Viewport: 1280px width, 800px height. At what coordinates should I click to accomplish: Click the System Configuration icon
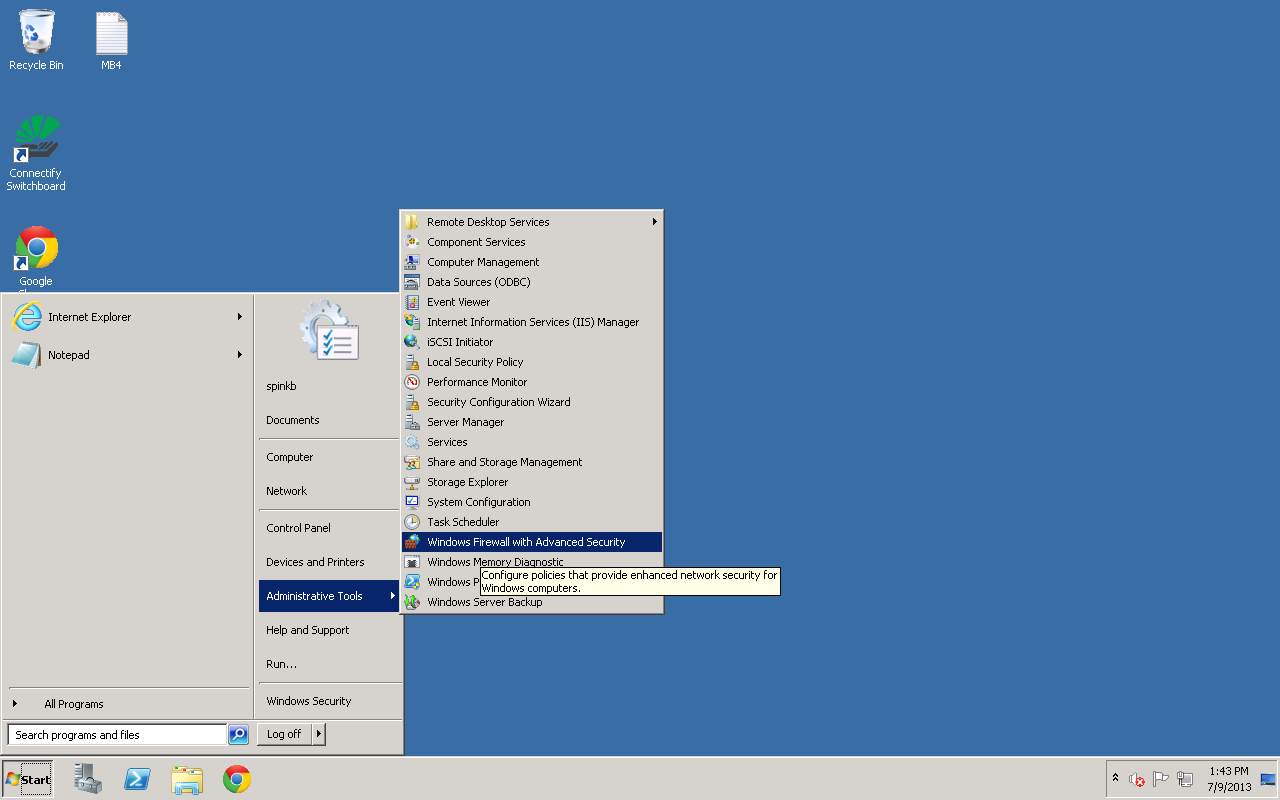click(412, 502)
